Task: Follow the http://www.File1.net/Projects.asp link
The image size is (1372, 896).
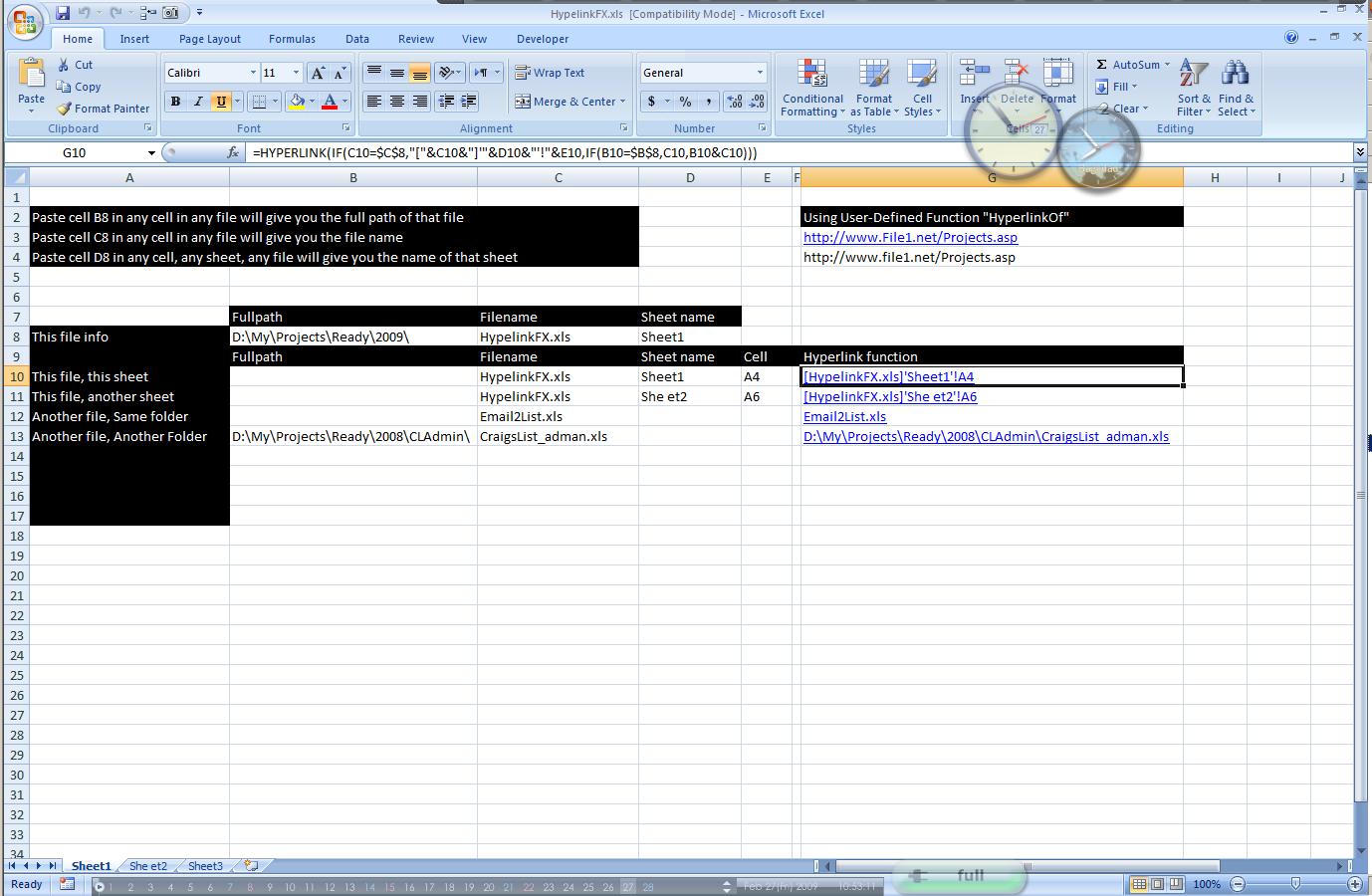Action: click(910, 237)
